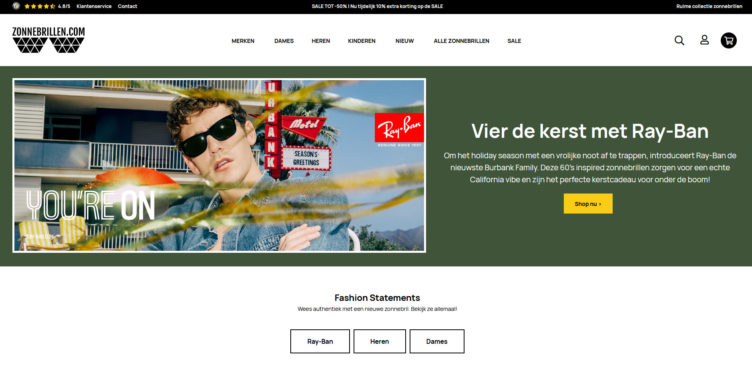Click the Zonnebrillen.com logo

pyautogui.click(x=48, y=40)
